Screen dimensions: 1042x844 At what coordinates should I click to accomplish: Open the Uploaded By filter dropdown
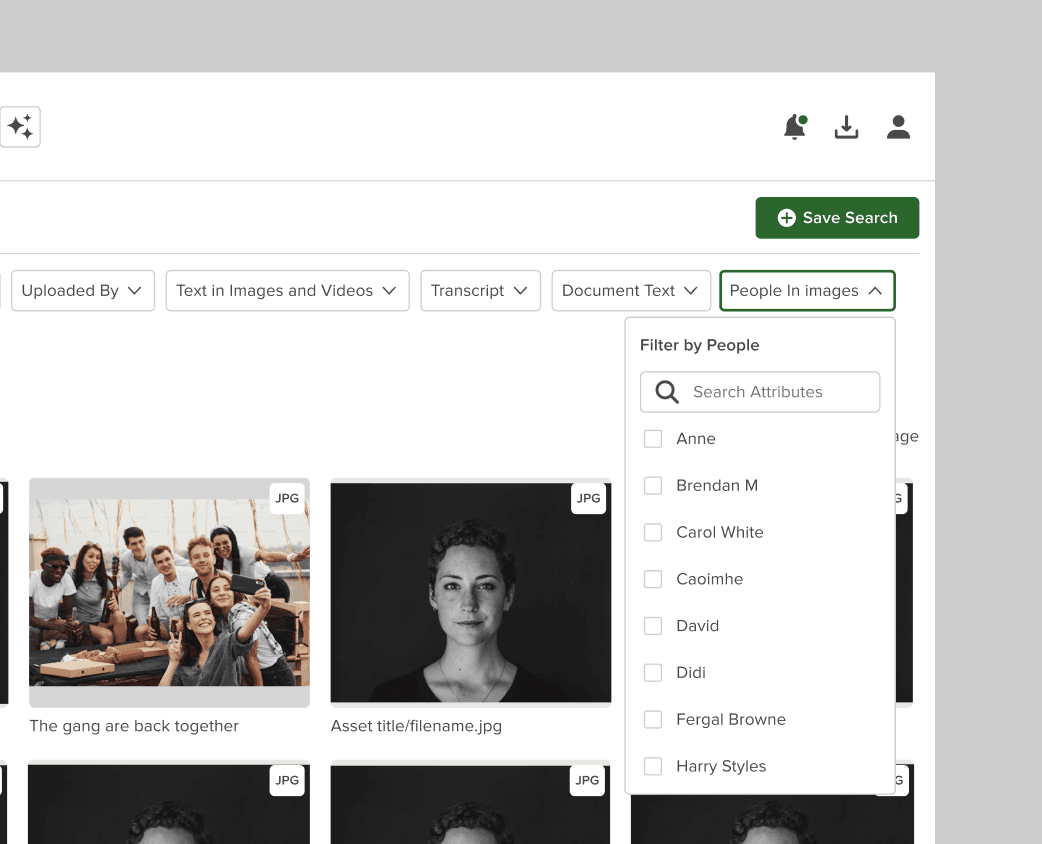tap(83, 290)
